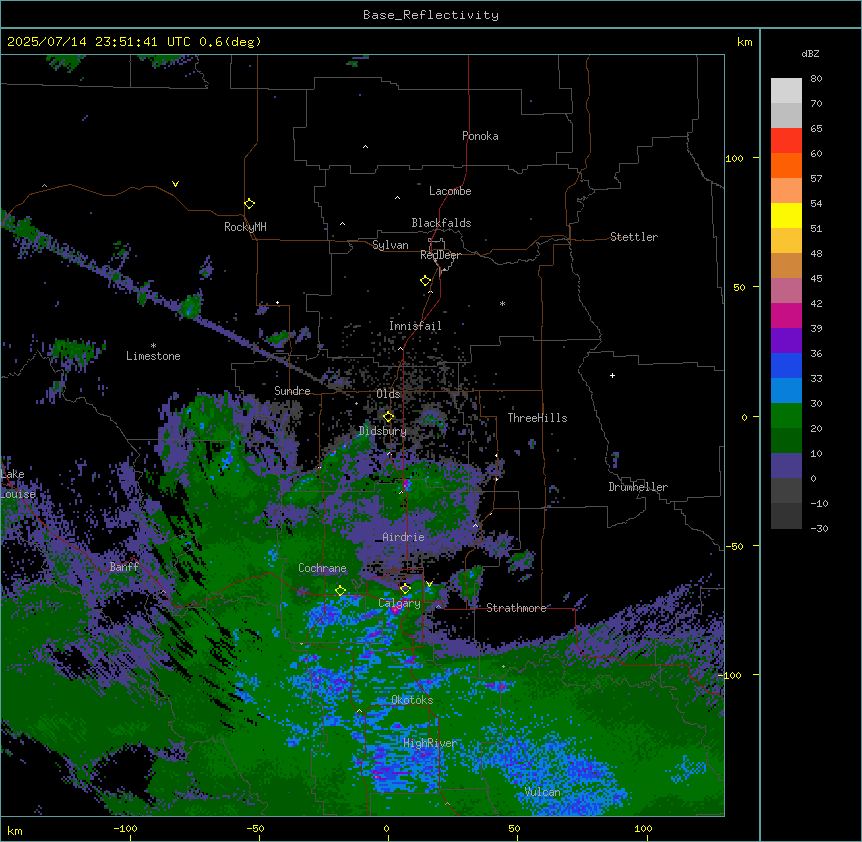
Task: Click the yellow V marker northwest of RockyMH
Action: point(175,184)
